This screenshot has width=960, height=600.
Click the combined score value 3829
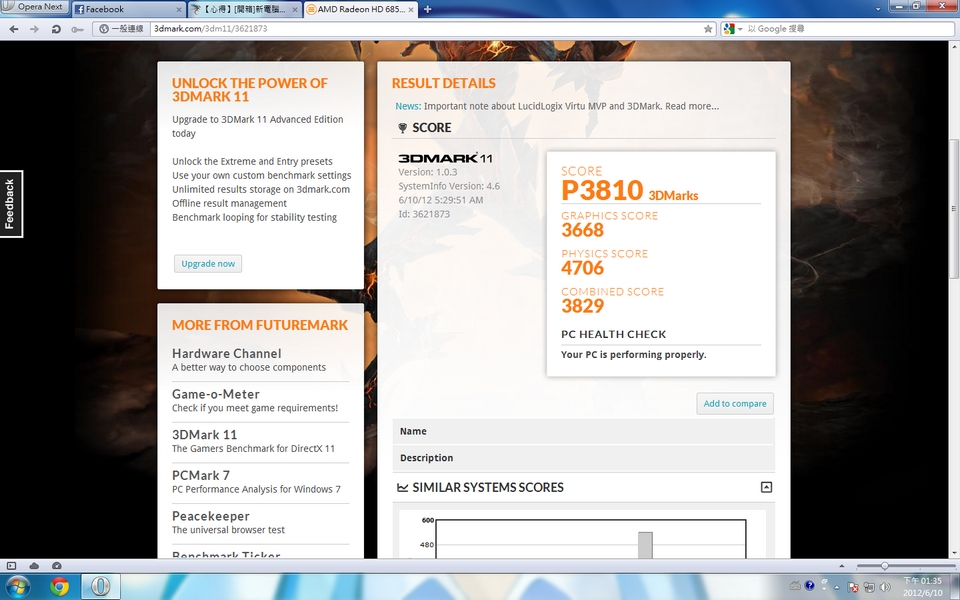click(582, 306)
